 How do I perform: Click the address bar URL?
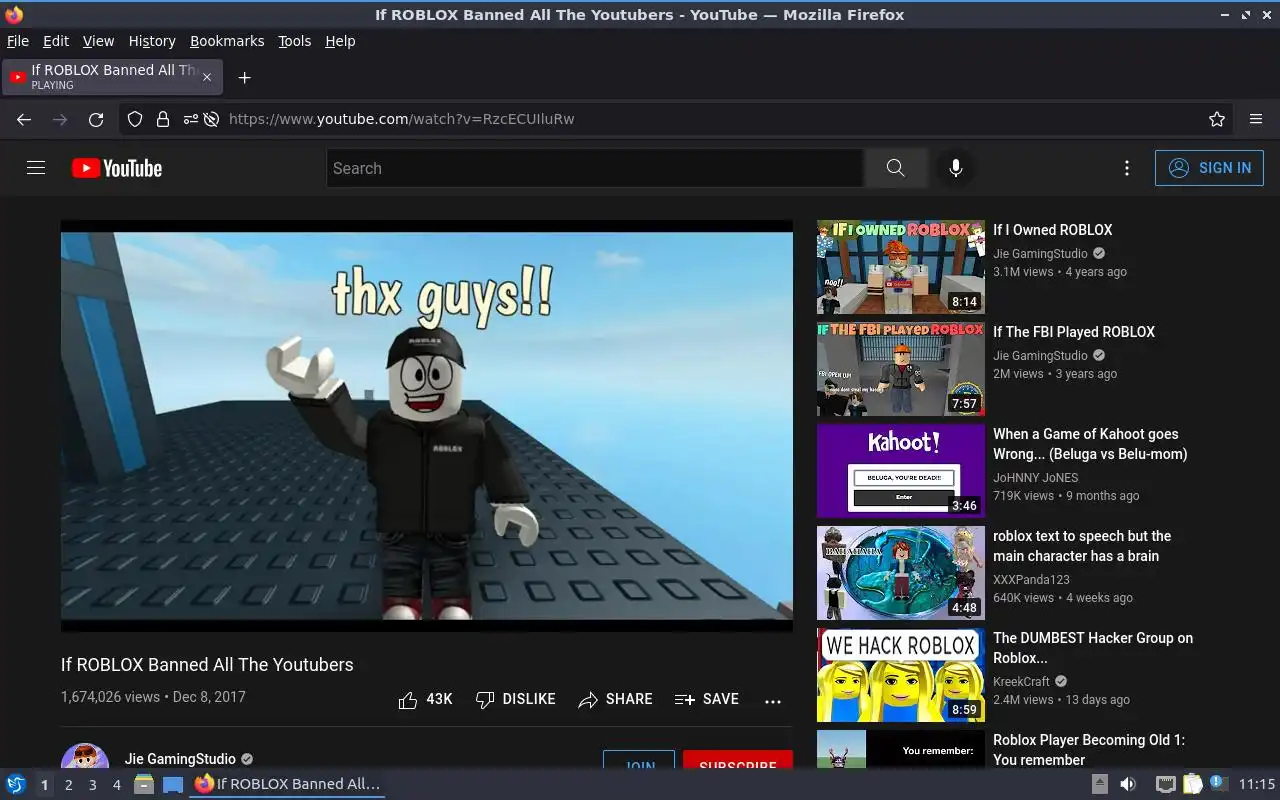click(401, 119)
